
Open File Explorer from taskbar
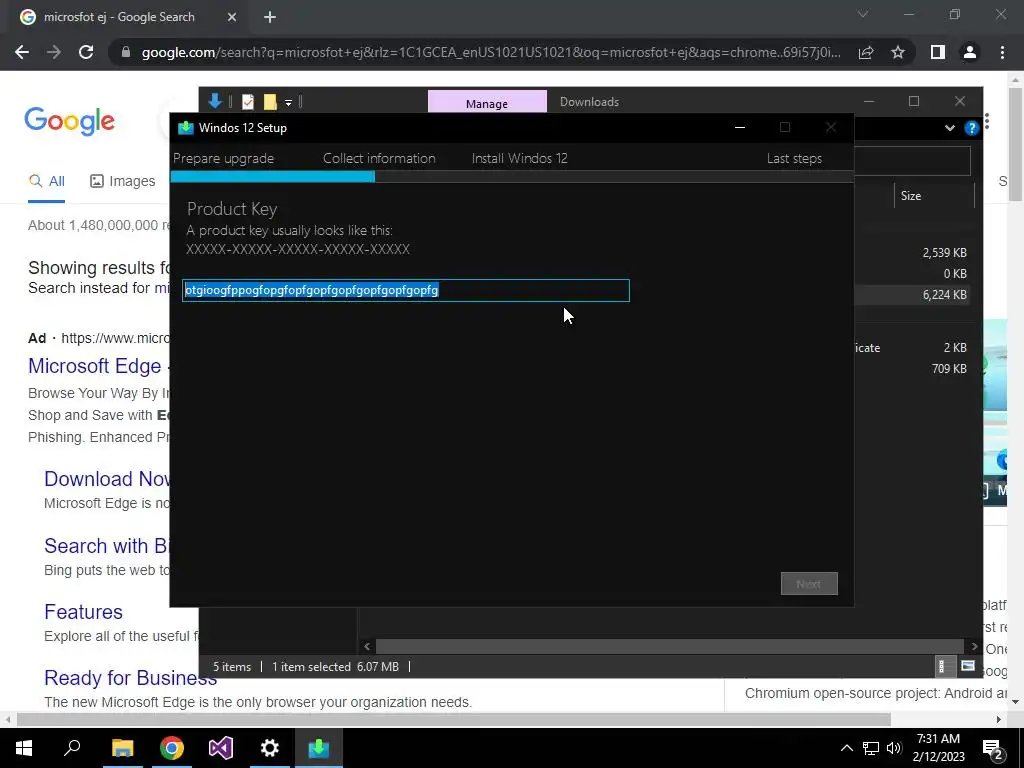click(122, 748)
